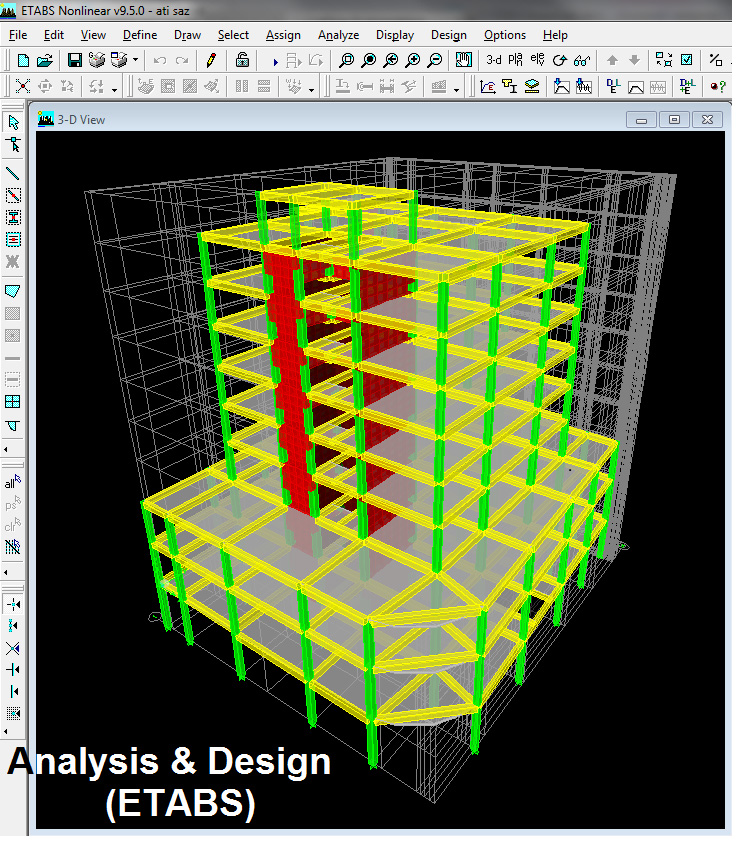Activate the Pan hand tool
Viewport: 736px width, 844px height.
(x=464, y=60)
